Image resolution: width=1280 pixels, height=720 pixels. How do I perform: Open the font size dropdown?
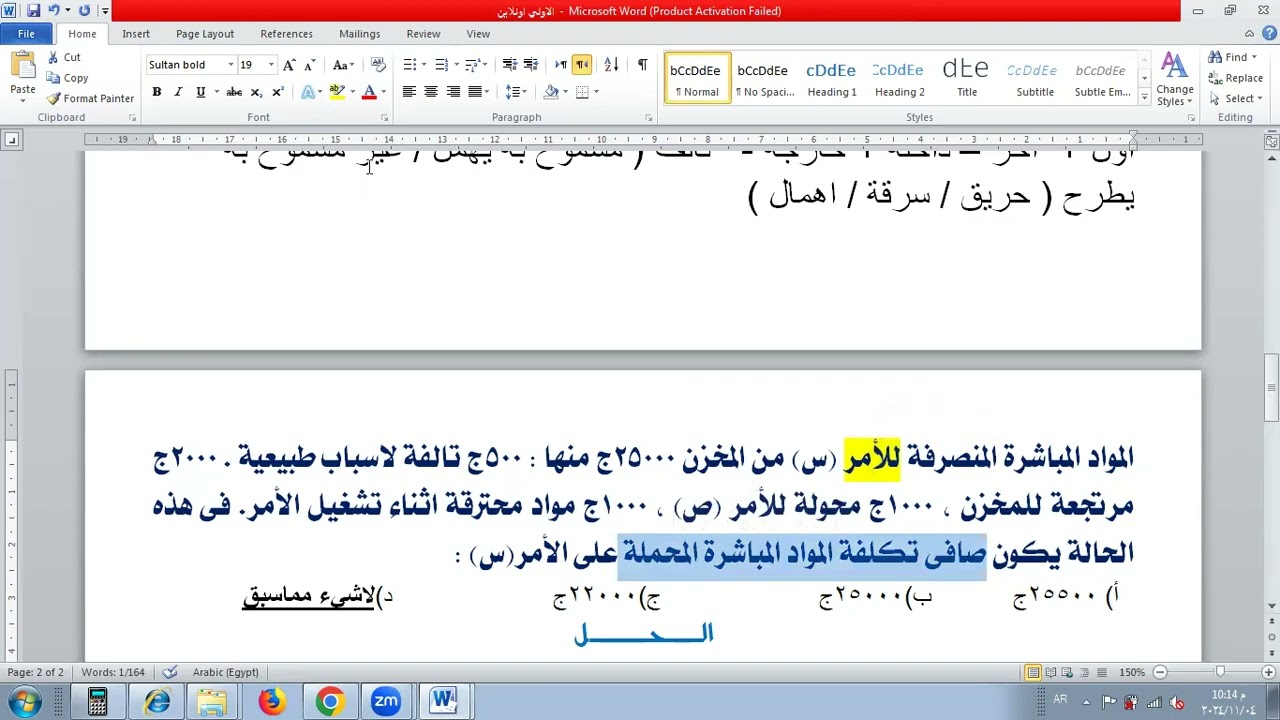click(x=270, y=65)
